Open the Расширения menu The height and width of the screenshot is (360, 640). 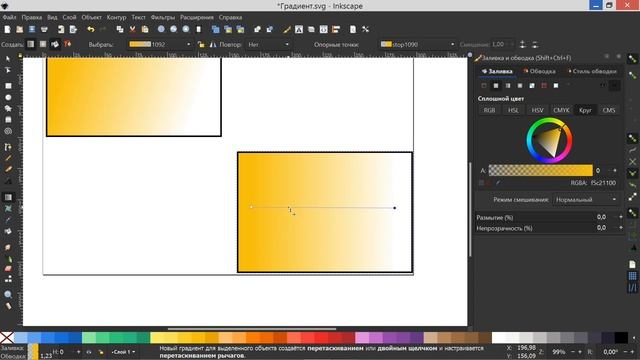point(197,18)
